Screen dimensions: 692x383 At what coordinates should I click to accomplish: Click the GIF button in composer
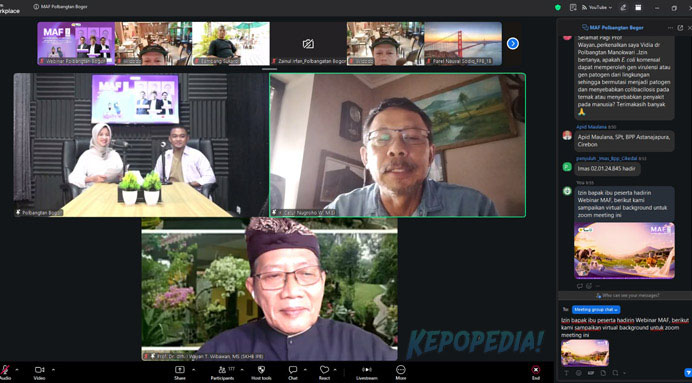(590, 373)
